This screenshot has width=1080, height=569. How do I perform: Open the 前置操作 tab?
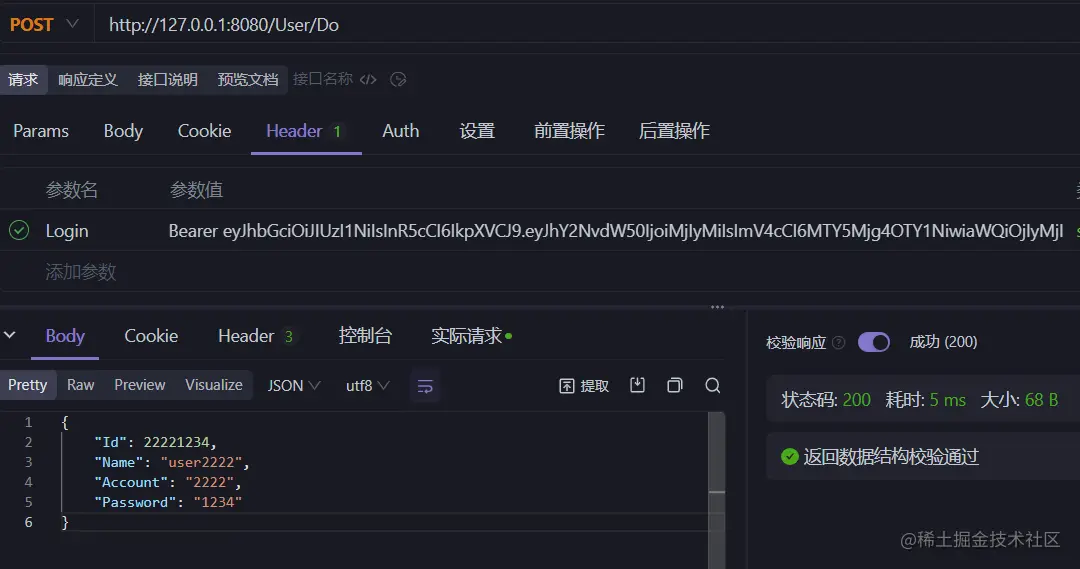click(x=569, y=131)
